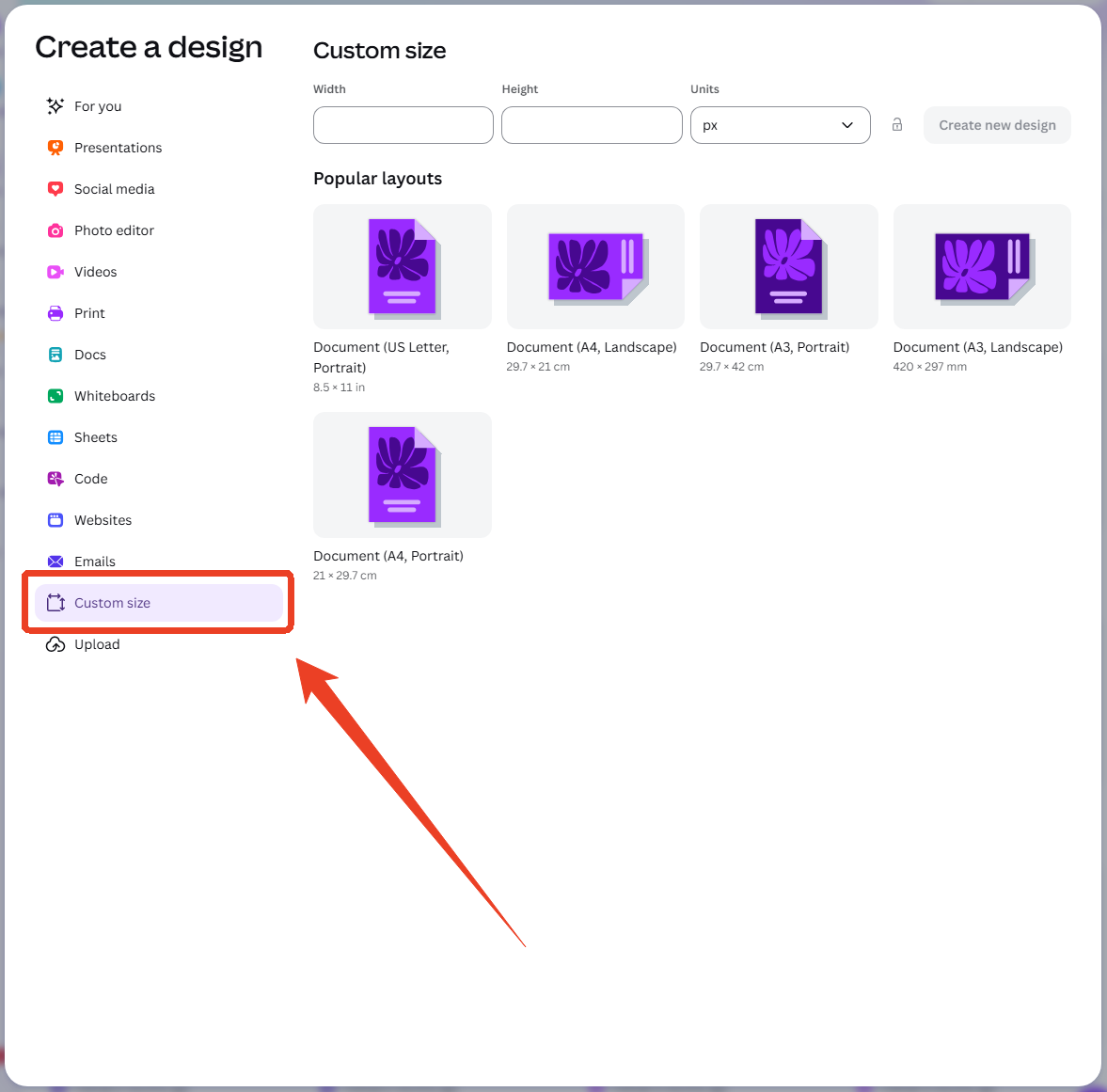This screenshot has height=1092, width=1107.
Task: Click the Docs icon in sidebar
Action: (x=55, y=355)
